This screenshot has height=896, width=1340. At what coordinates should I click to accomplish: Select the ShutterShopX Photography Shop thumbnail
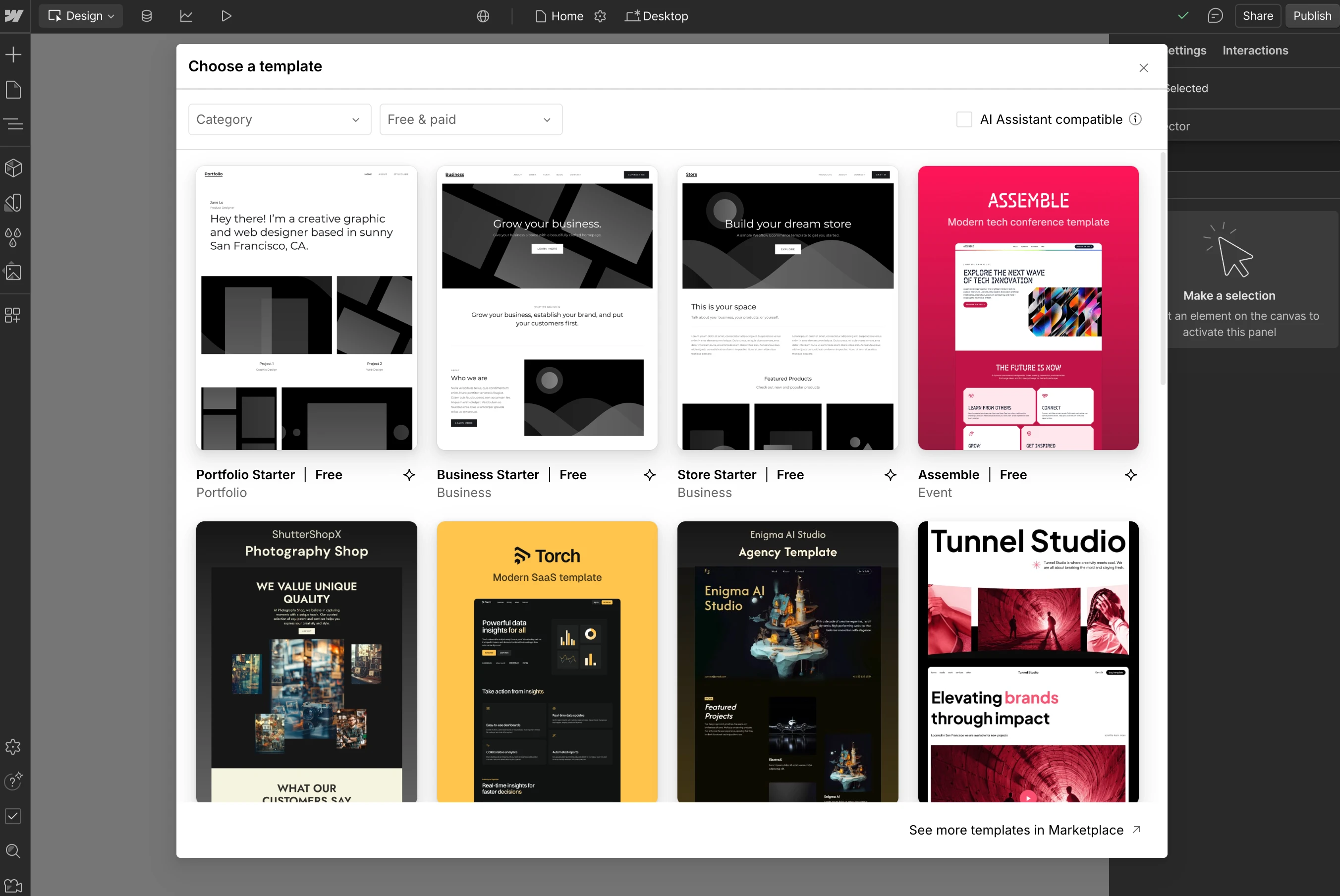(x=306, y=662)
